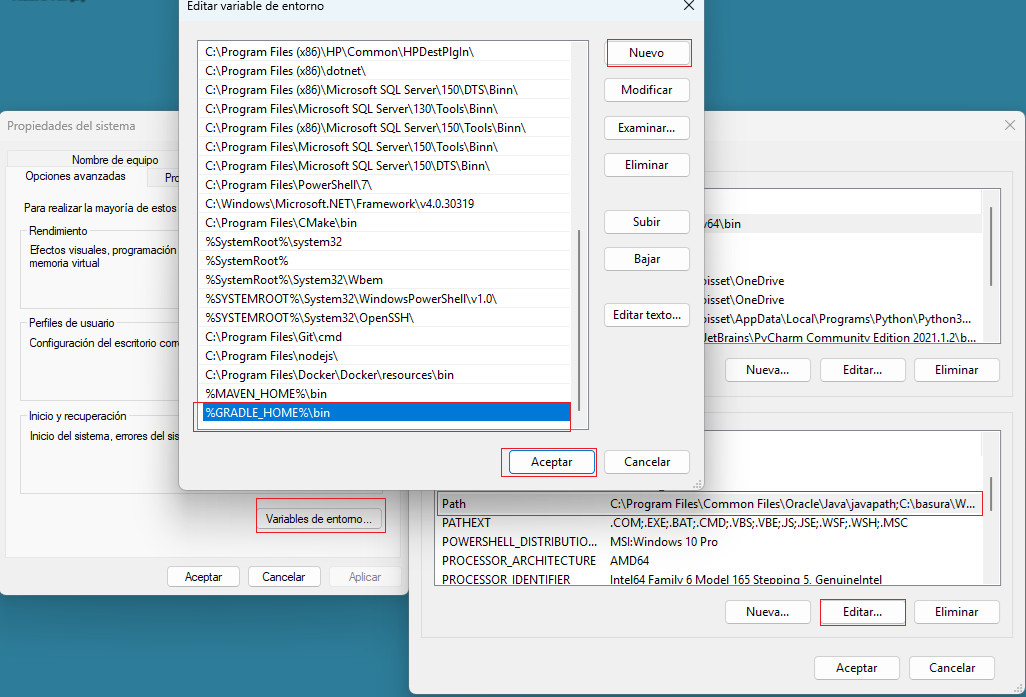
Task: Select the C:\Program Files\nodejs\ entry
Action: (271, 356)
